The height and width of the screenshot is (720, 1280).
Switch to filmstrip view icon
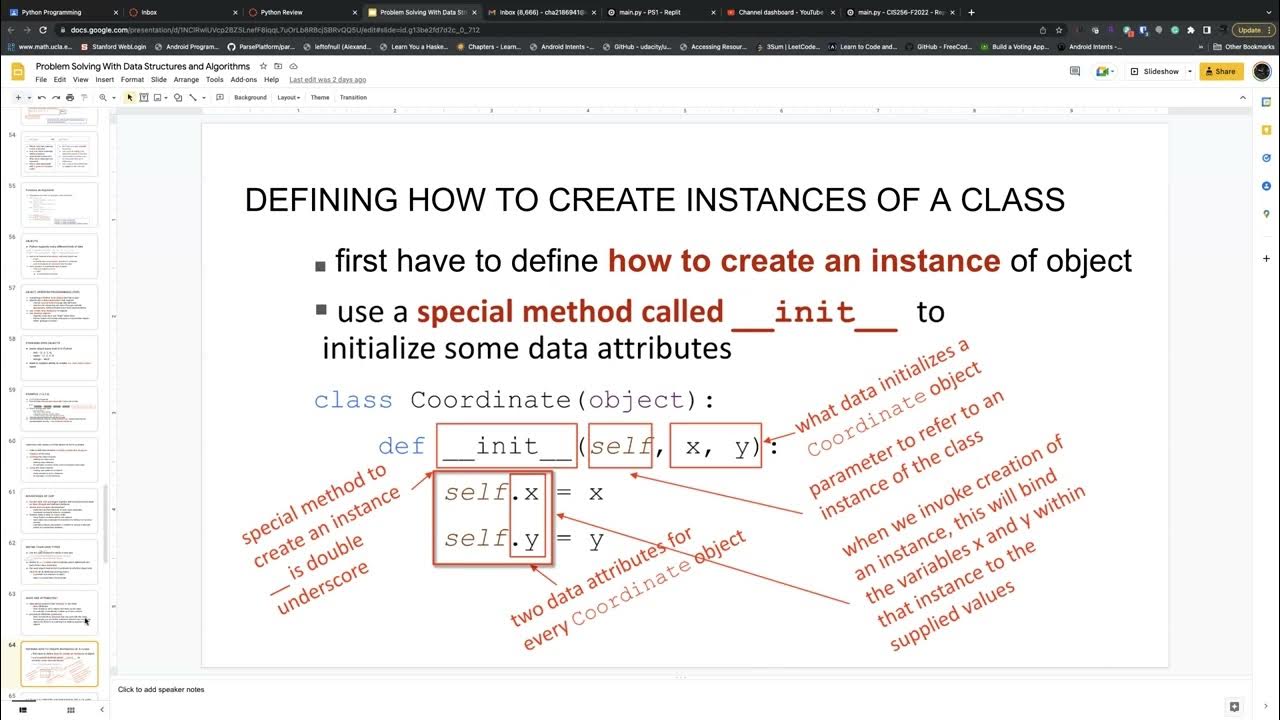[24, 709]
